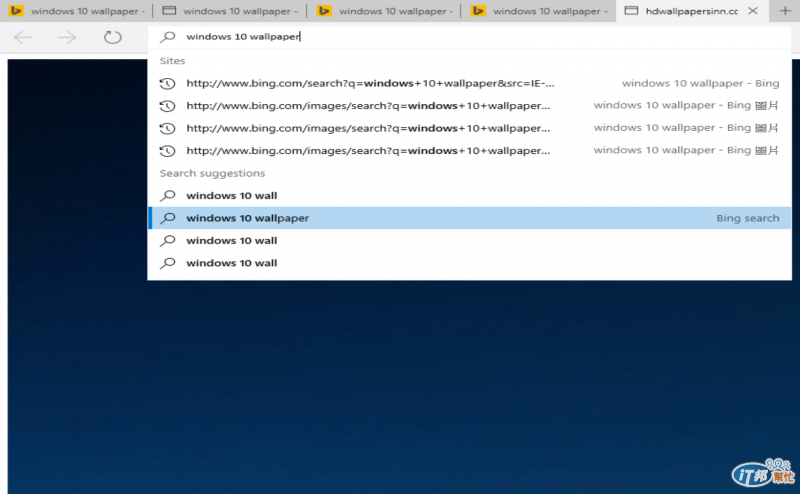Select the highlighted 'windows 10 wallpaper' suggestion
This screenshot has width=800, height=494.
[469, 218]
